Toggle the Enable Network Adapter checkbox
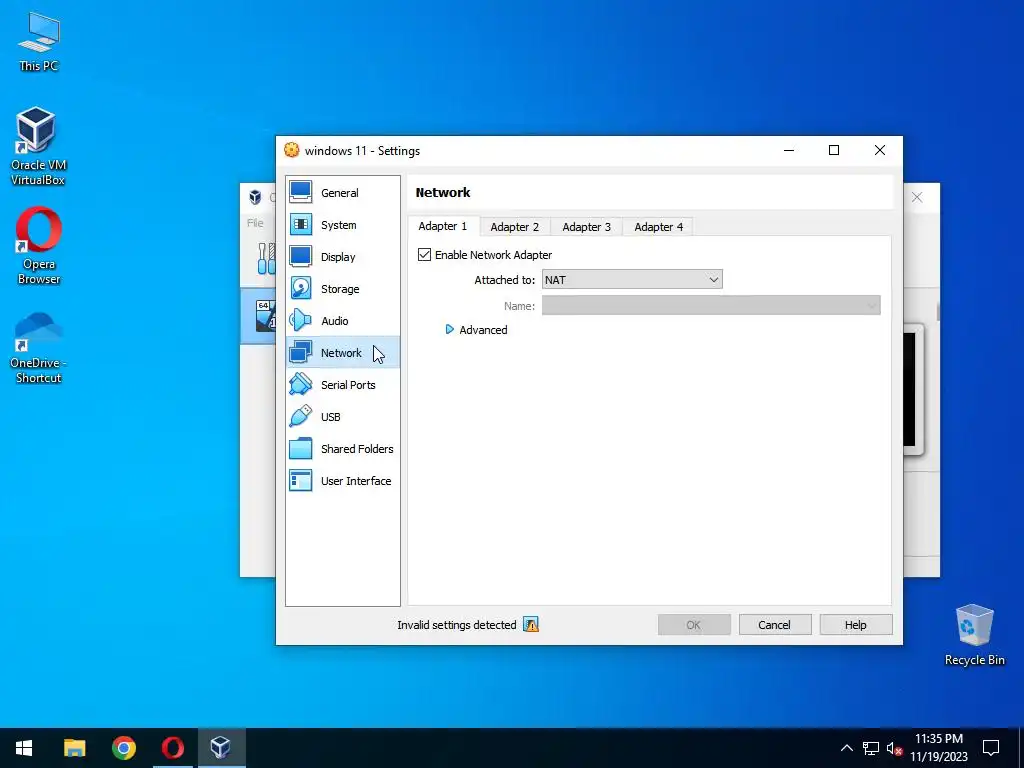1024x768 pixels. click(x=424, y=255)
